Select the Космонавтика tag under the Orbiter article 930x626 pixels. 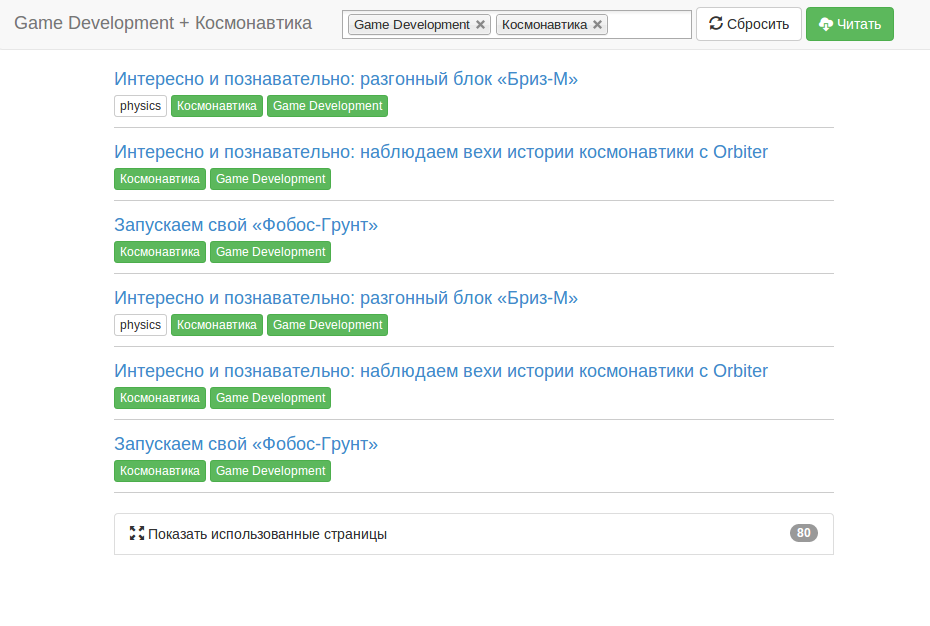click(159, 179)
